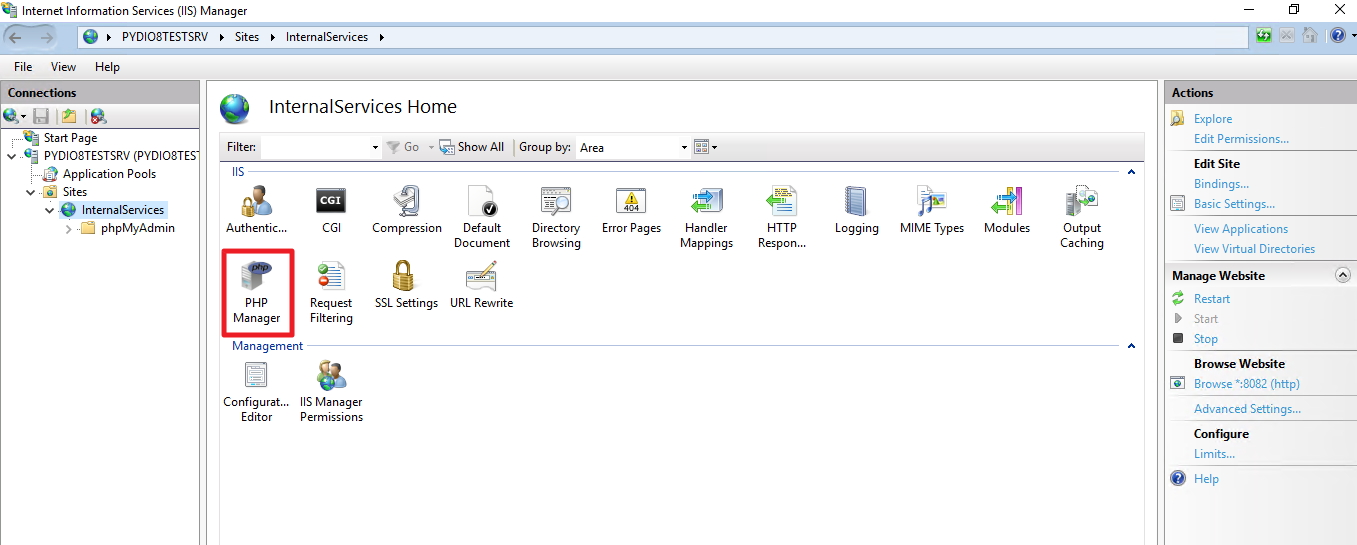Click Explore in Actions pane
The height and width of the screenshot is (545, 1357).
[x=1213, y=119]
